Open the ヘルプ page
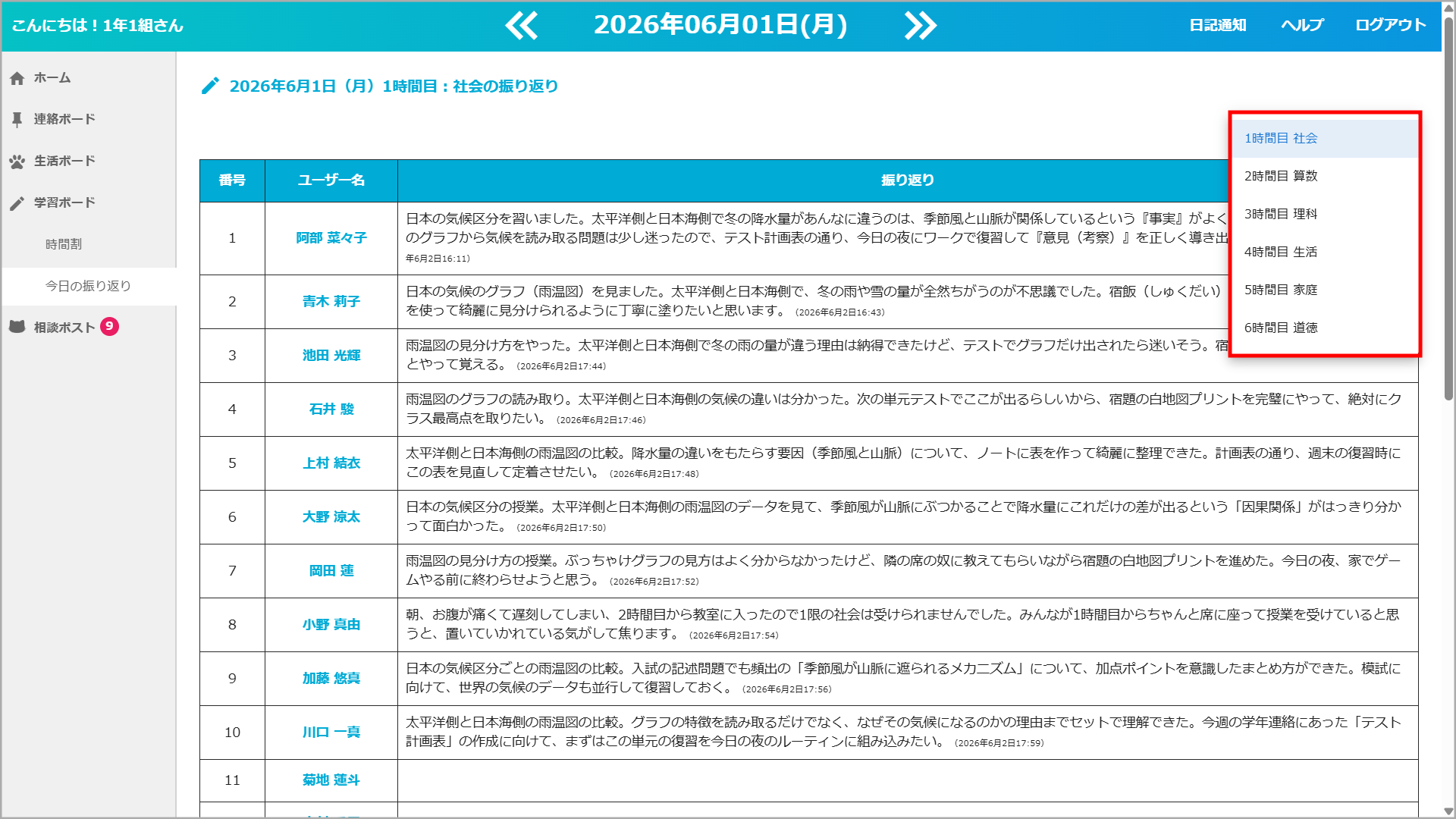This screenshot has height=819, width=1456. click(1302, 25)
